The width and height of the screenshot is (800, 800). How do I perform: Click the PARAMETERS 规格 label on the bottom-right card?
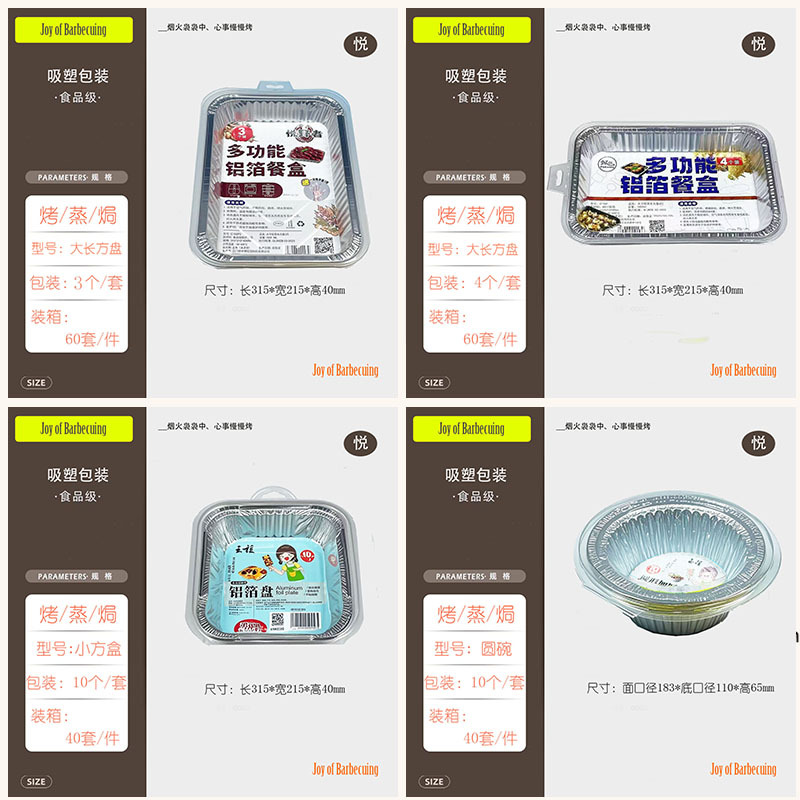tap(474, 576)
